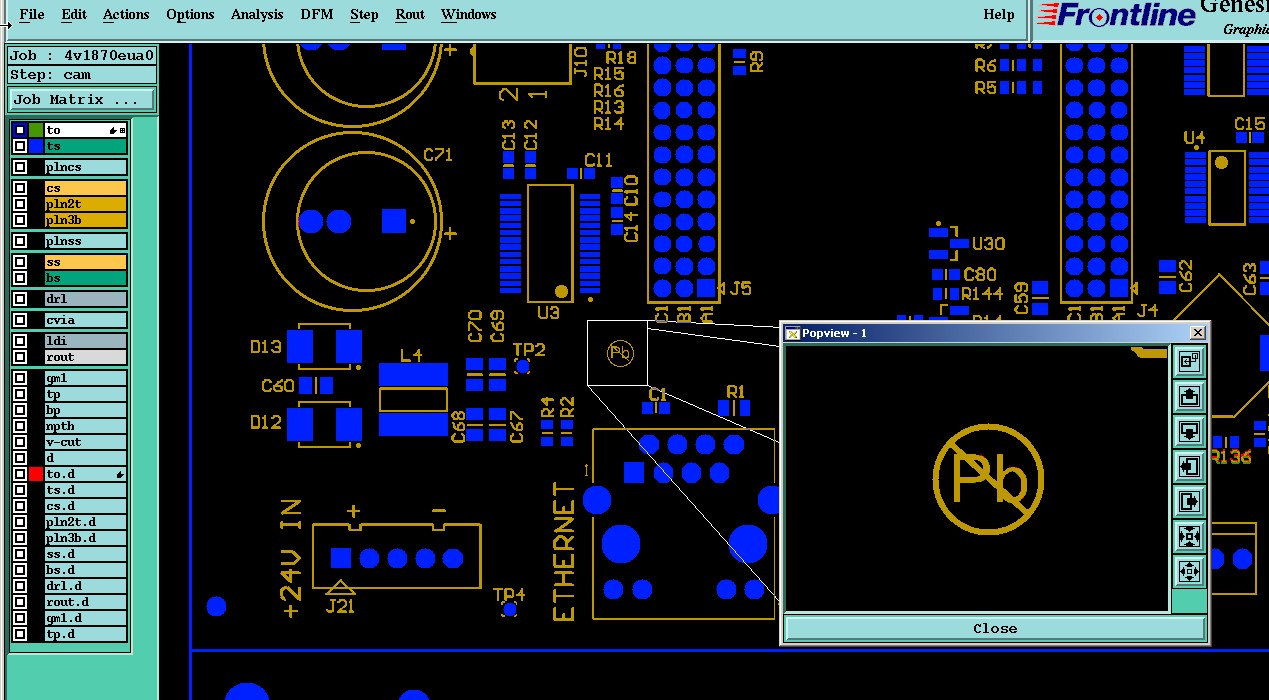Enable the checkbox for layer 'cs'
This screenshot has width=1269, height=700.
point(20,188)
